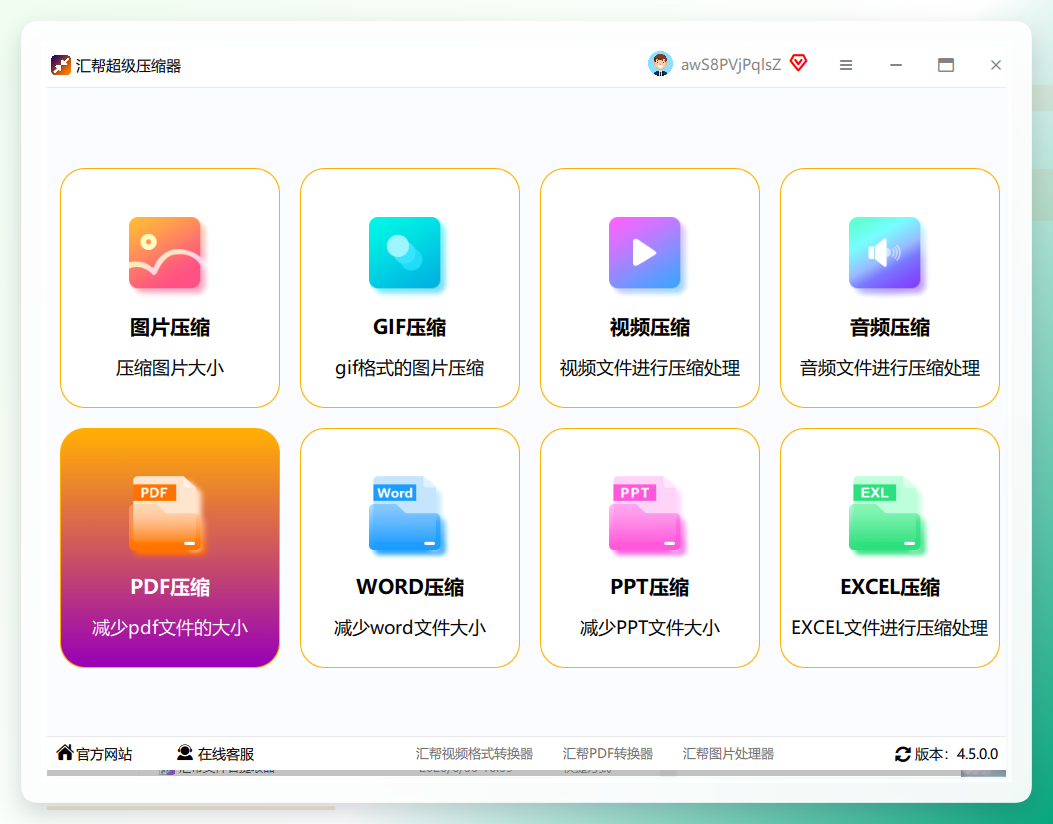The width and height of the screenshot is (1053, 824).
Task: Select the WORD压缩 title text
Action: (x=410, y=587)
